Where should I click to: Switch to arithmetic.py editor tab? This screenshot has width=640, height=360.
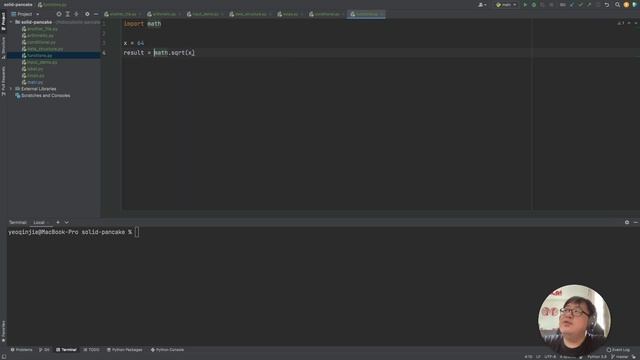coord(164,14)
